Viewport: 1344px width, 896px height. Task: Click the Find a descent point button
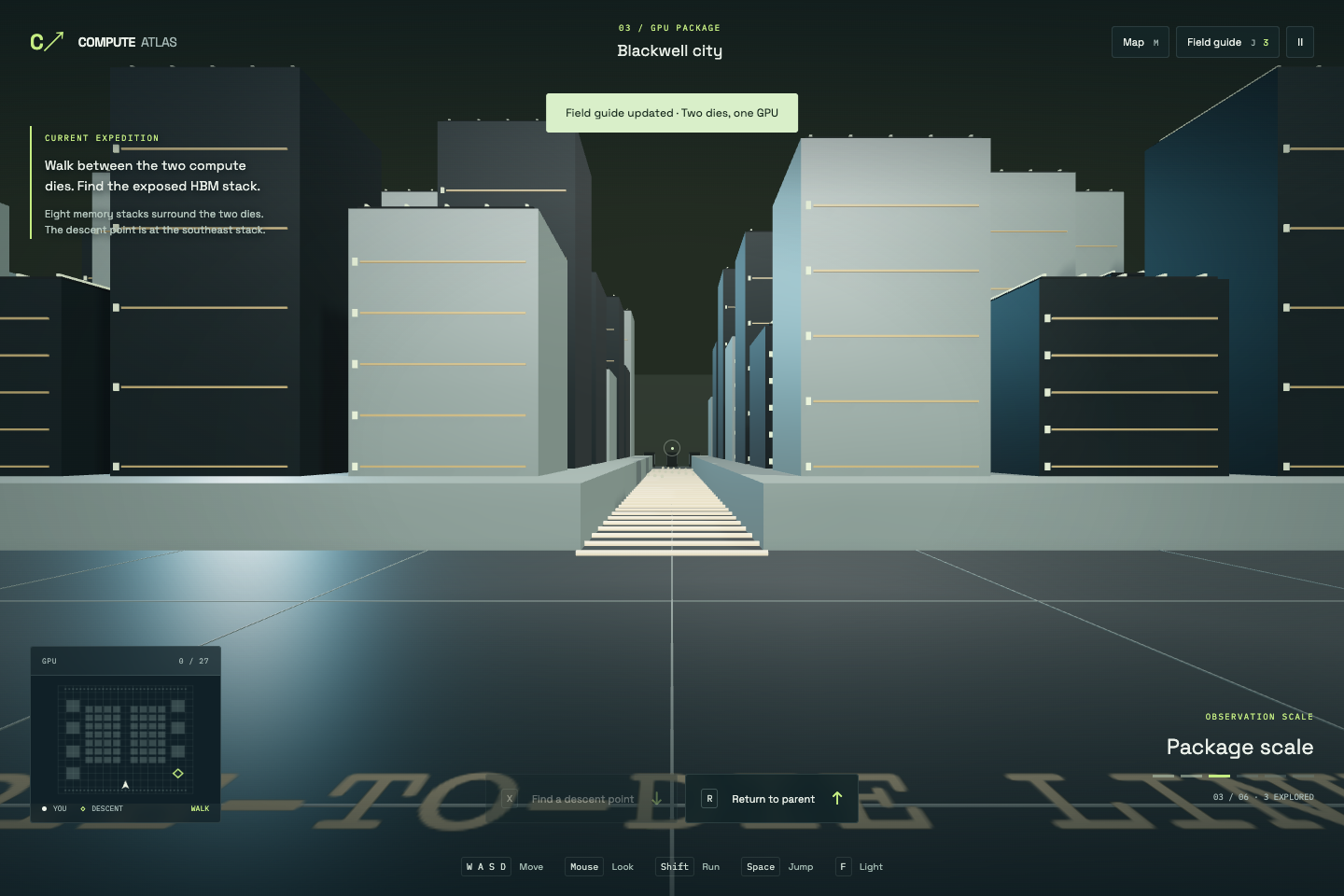coord(583,799)
